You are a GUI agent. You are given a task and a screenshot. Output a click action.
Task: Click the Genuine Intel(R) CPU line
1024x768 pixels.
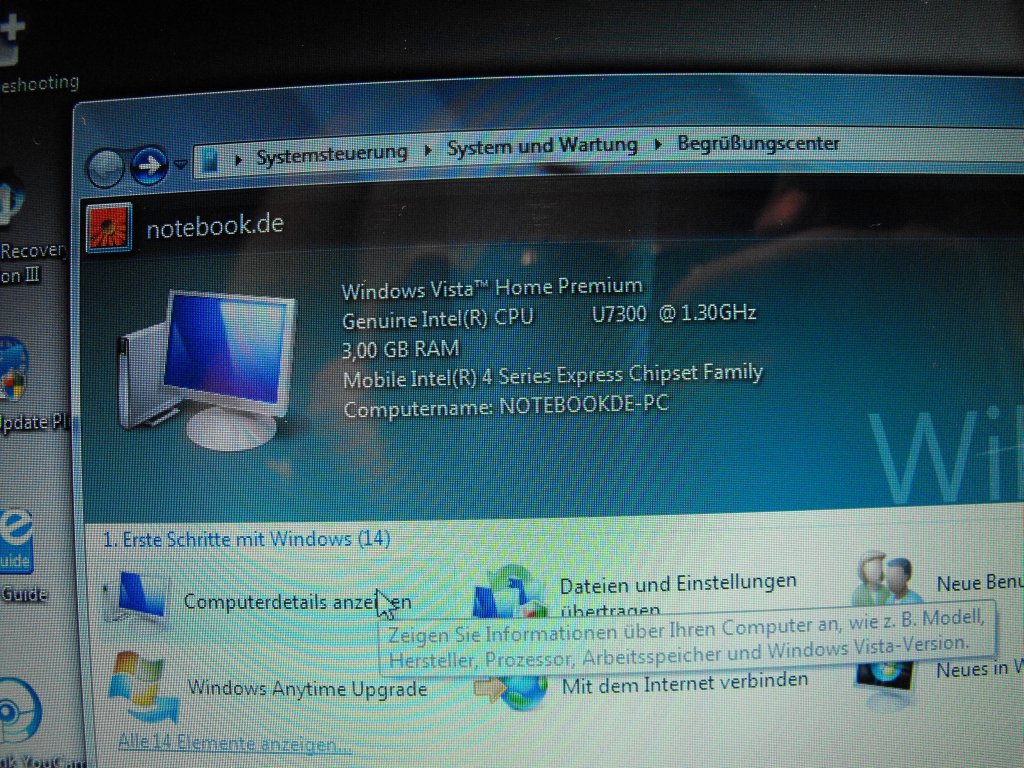549,317
